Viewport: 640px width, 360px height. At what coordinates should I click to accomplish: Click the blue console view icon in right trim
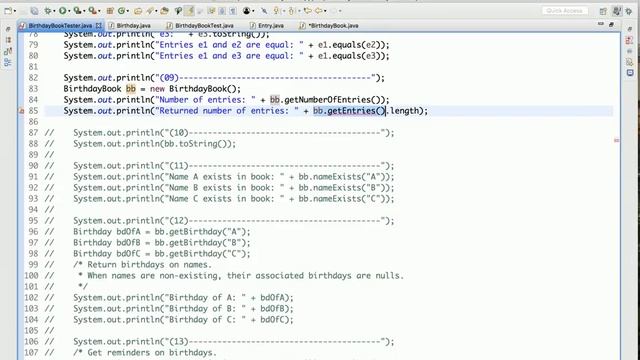(x=630, y=73)
